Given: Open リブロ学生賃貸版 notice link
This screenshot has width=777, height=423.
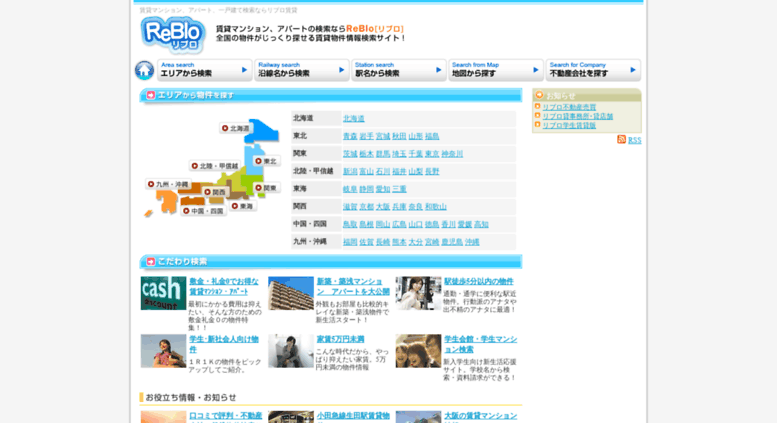Looking at the screenshot, I should [569, 125].
